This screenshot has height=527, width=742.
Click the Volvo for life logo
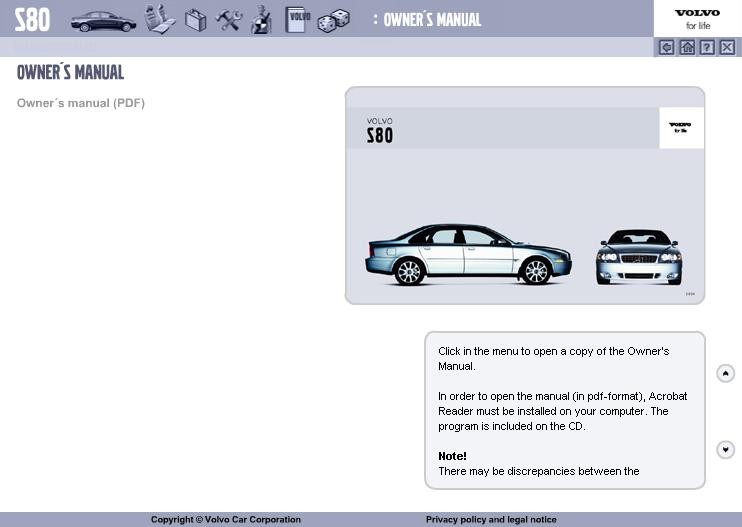pos(698,19)
